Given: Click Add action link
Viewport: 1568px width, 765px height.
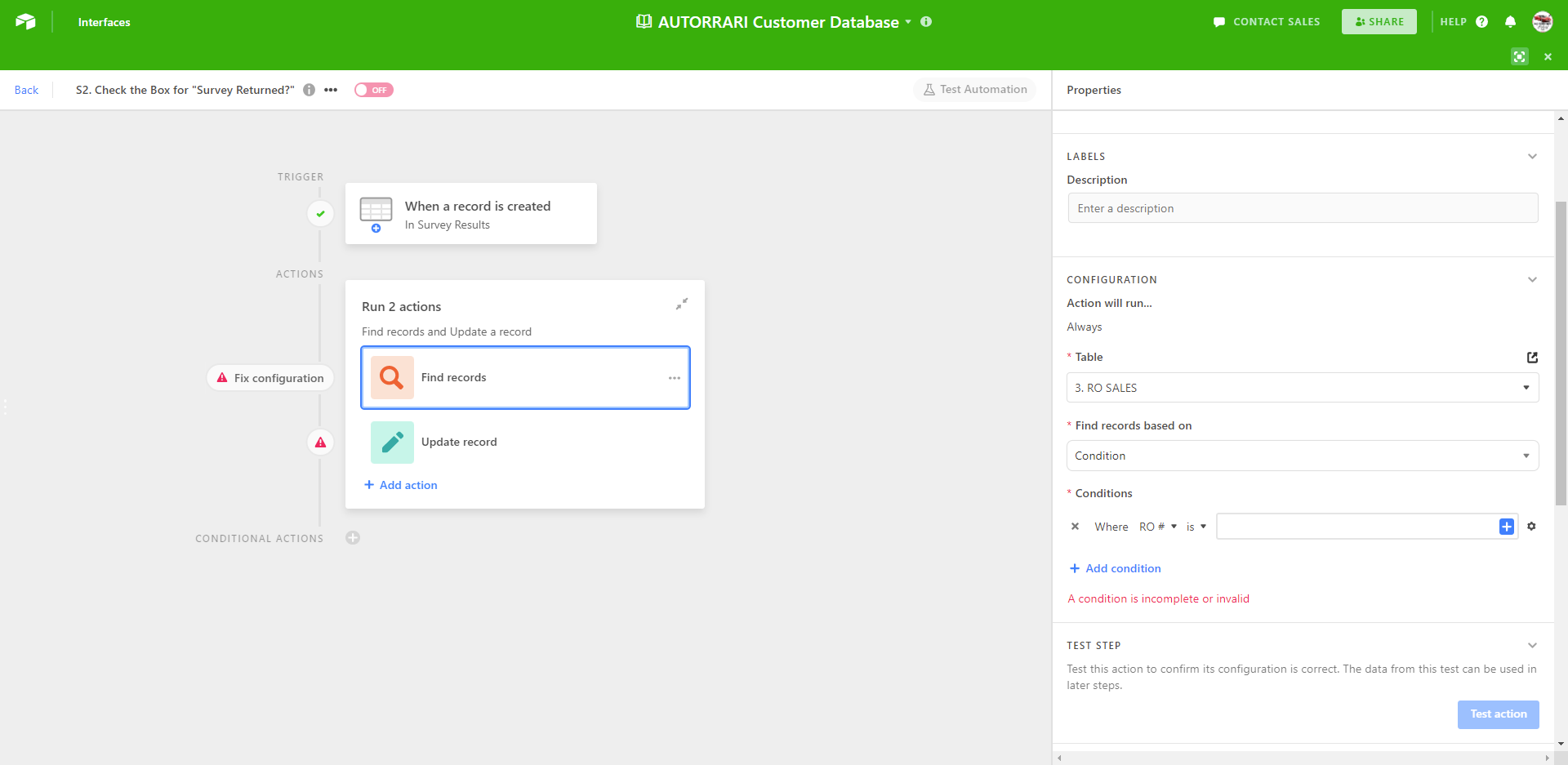Looking at the screenshot, I should click(401, 485).
